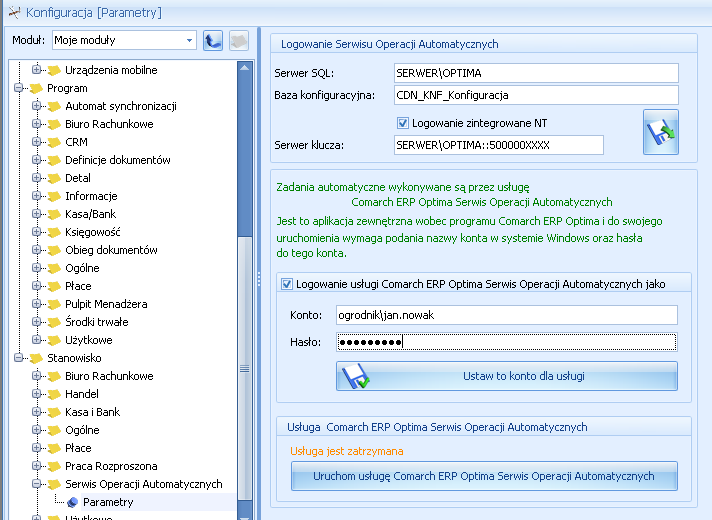Click the blue Parametry leaf icon

[x=72, y=502]
